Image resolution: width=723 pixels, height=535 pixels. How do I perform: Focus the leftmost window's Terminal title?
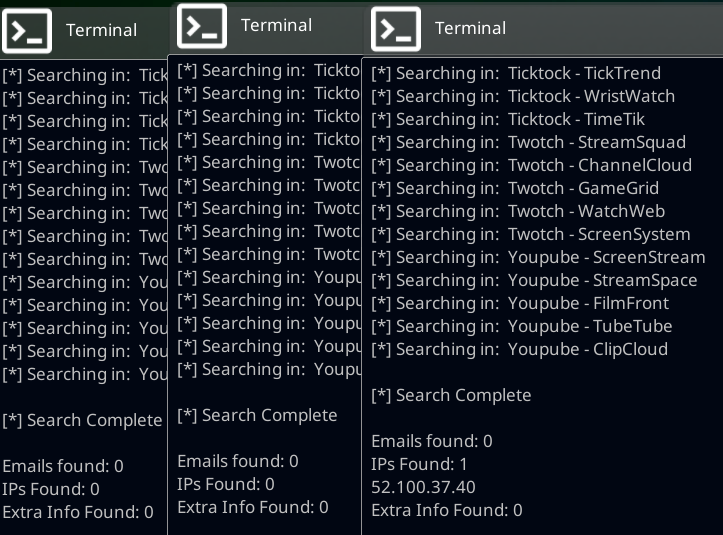coord(101,30)
